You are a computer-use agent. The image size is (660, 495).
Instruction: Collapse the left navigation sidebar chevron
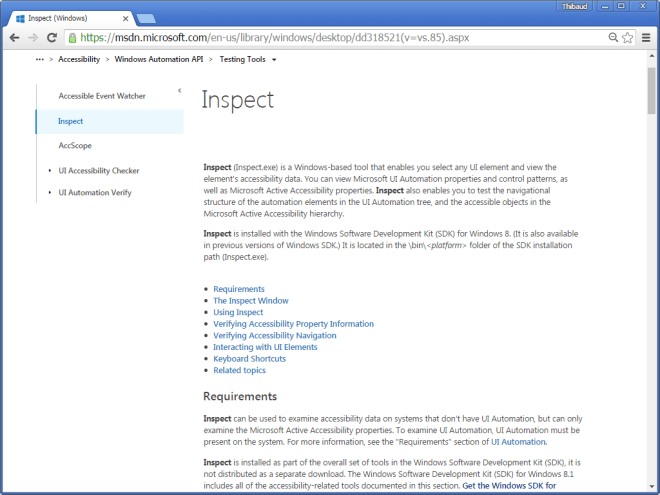click(x=179, y=91)
